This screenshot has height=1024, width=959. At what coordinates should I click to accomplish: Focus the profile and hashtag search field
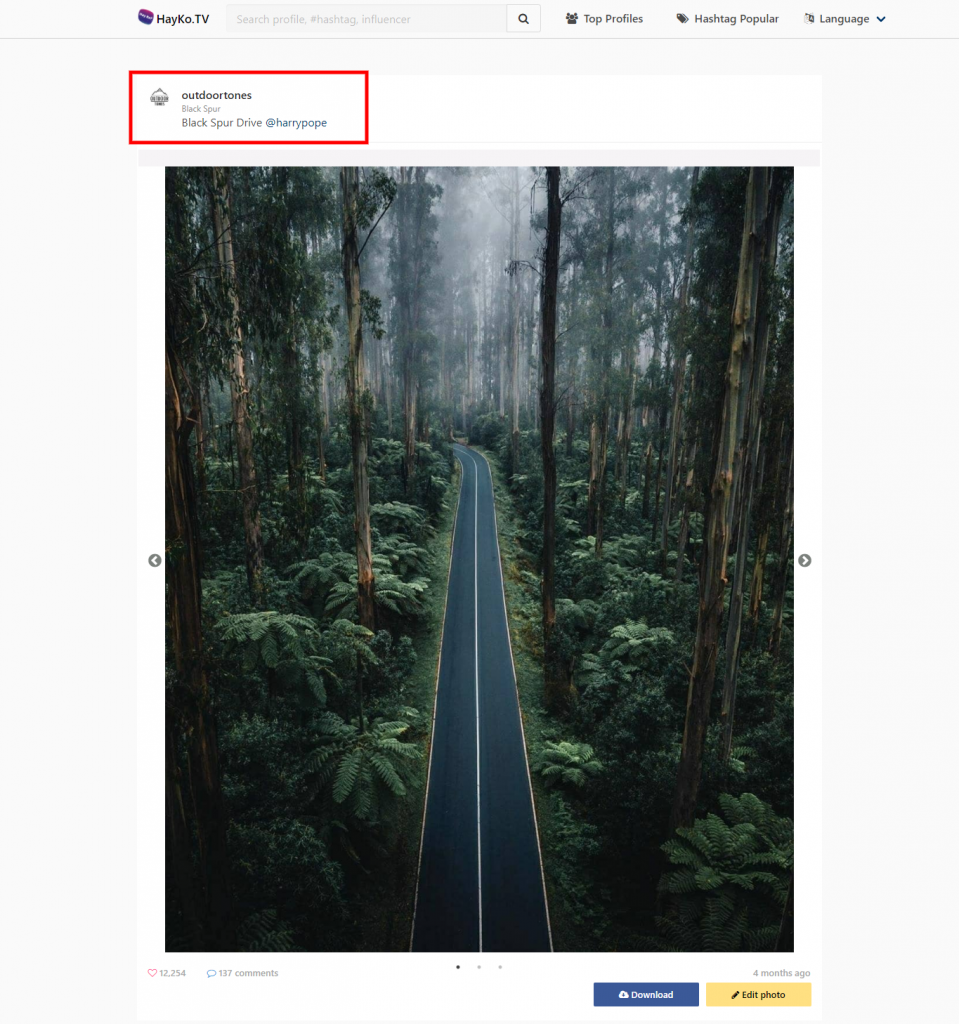(366, 19)
